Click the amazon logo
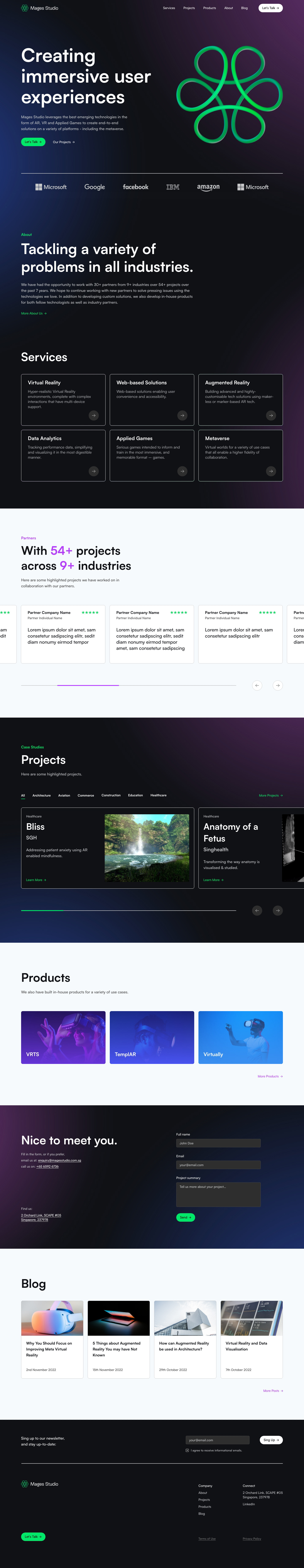304x1568 pixels. tap(209, 188)
